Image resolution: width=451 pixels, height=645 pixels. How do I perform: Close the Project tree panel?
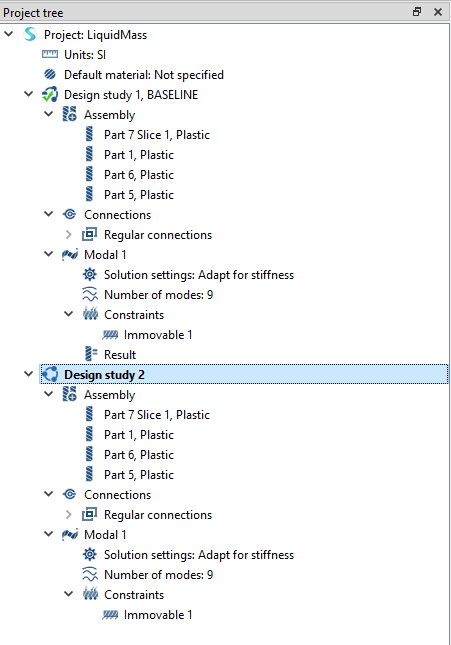tap(438, 12)
